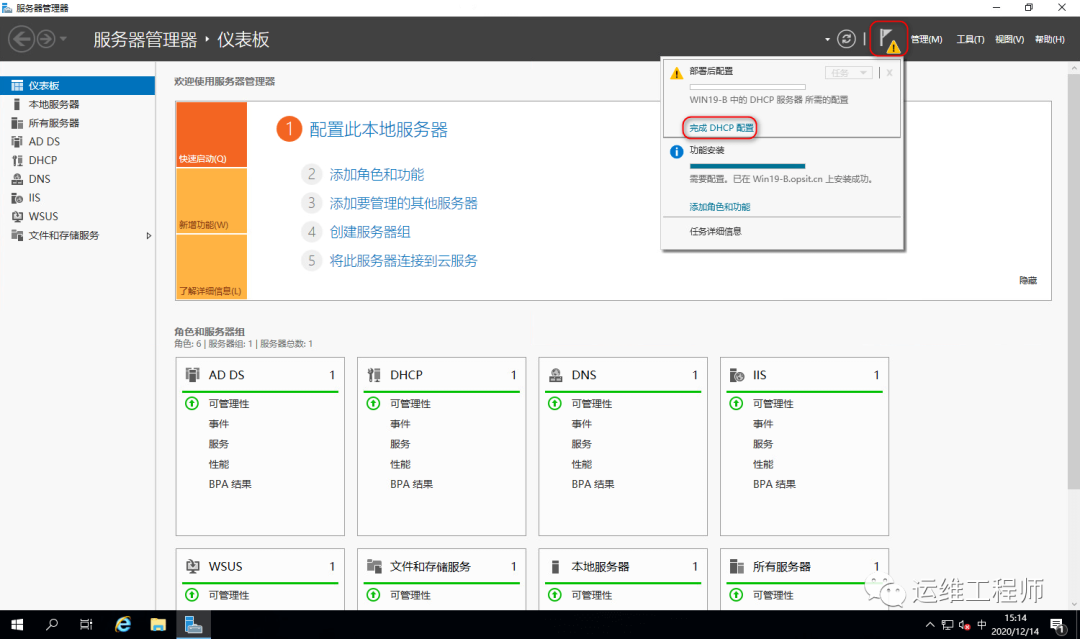Open the DNS tile header
1080x639 pixels.
(623, 375)
